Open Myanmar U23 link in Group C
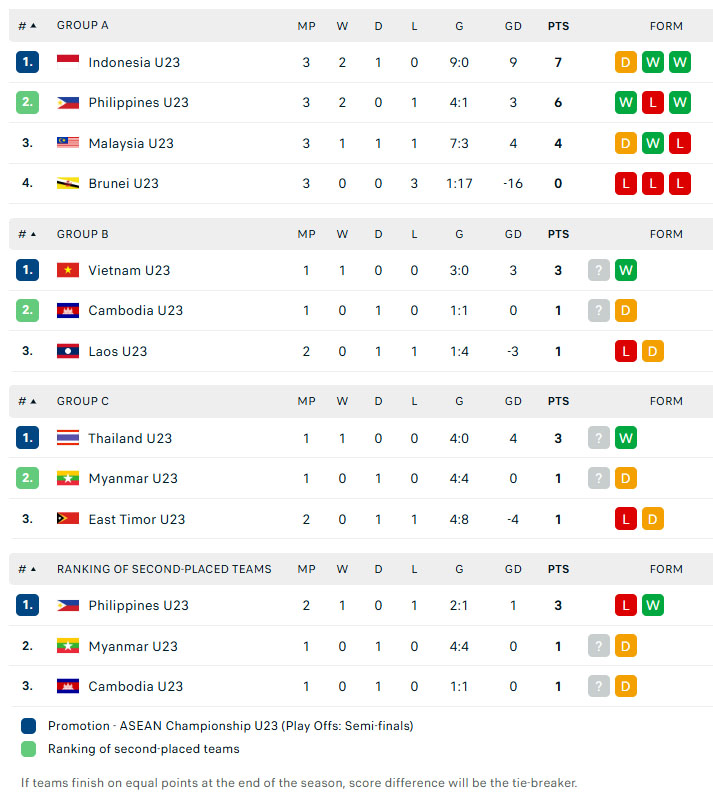Viewport: 713px width, 808px height. tap(133, 479)
